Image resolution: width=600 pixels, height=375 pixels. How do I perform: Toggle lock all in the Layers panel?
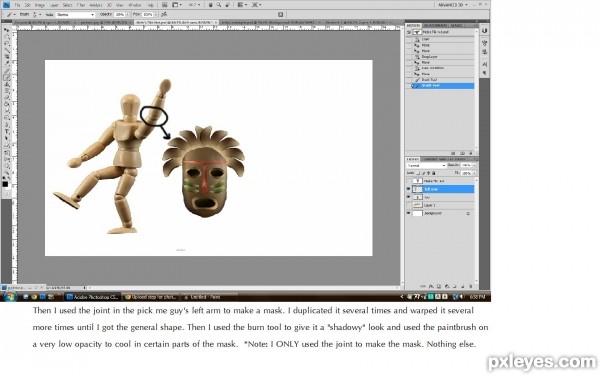[x=434, y=173]
